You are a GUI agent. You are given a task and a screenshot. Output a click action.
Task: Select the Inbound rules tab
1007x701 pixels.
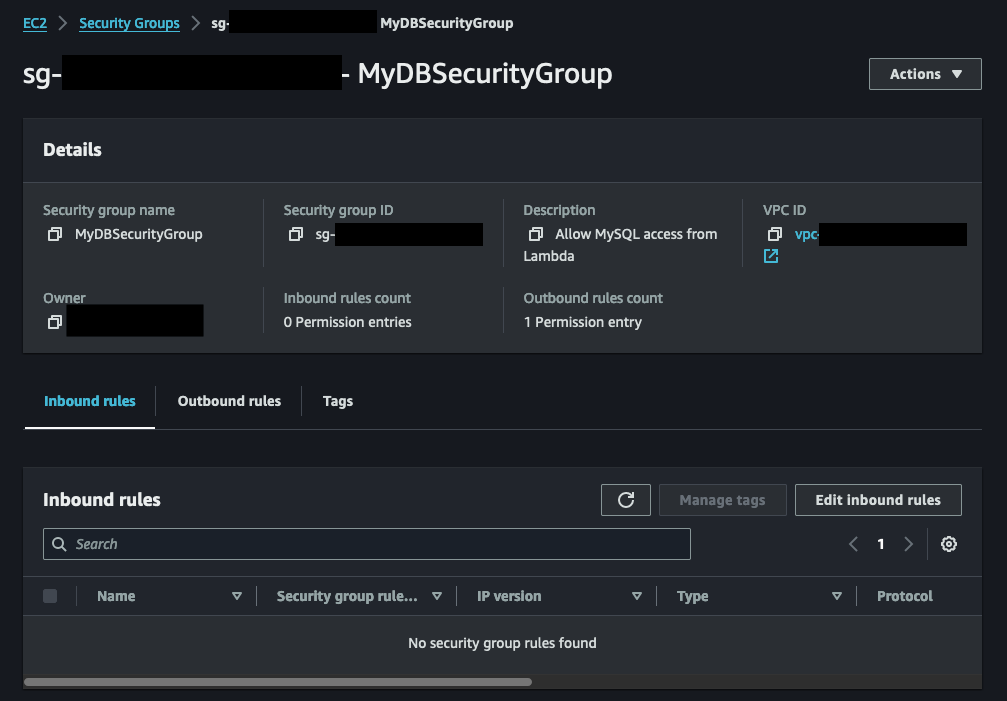click(89, 401)
